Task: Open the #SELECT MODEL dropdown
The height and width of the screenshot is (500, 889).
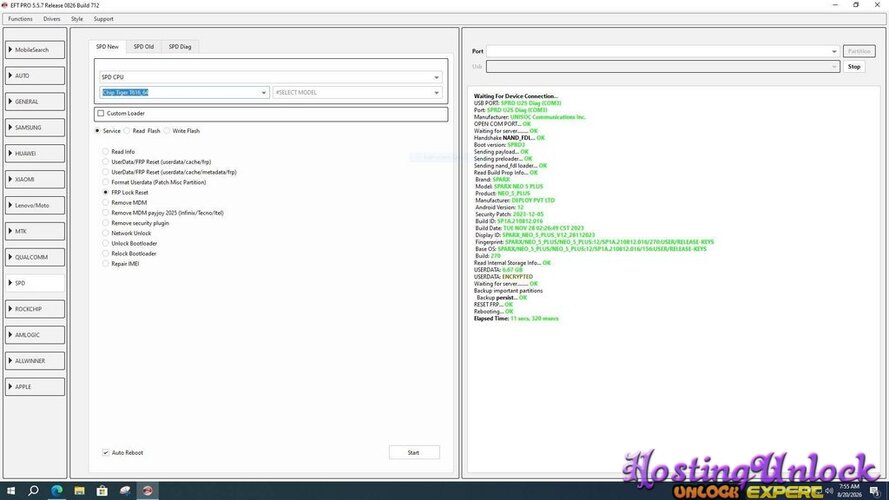Action: coord(357,92)
